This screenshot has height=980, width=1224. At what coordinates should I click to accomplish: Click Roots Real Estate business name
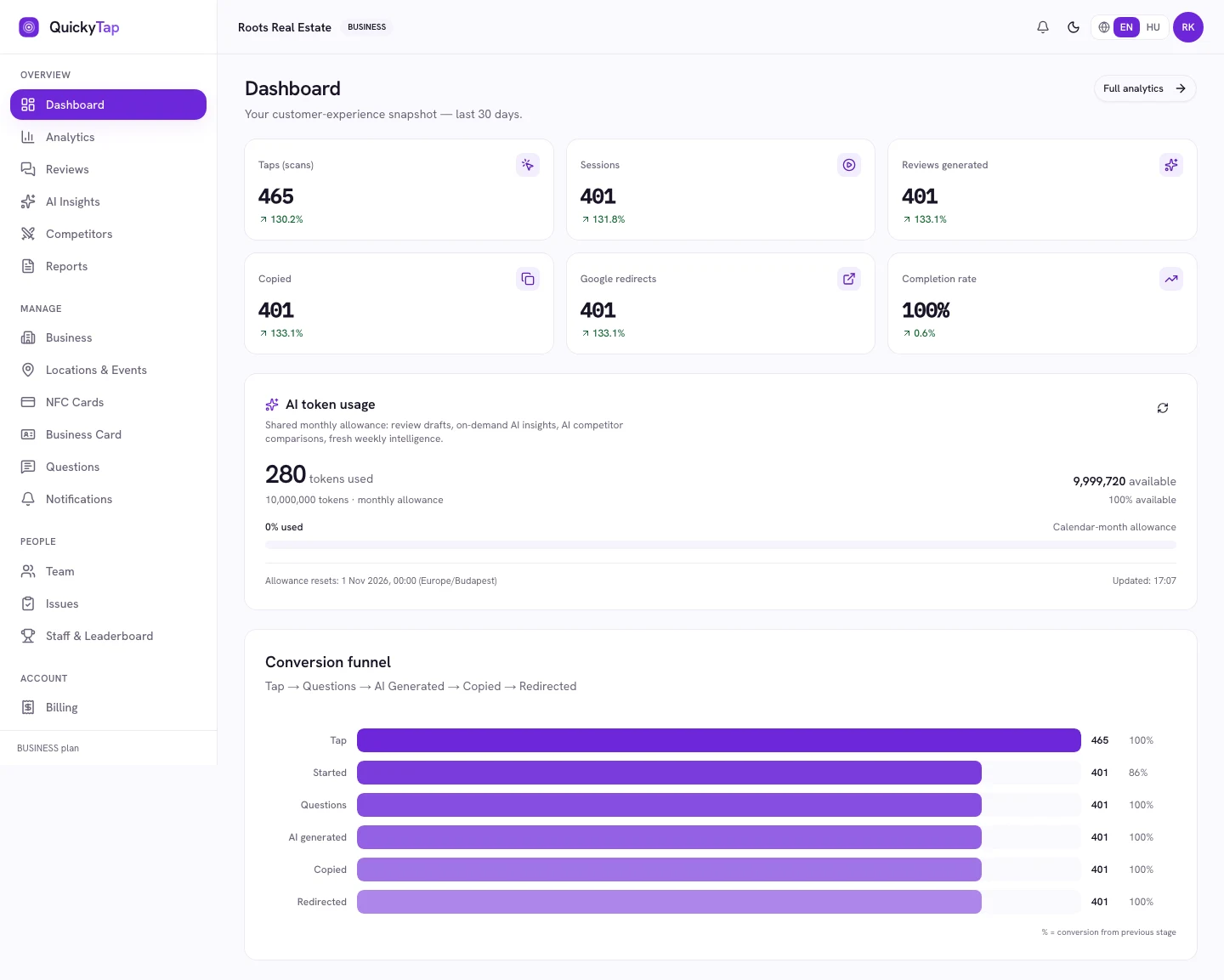pos(285,27)
